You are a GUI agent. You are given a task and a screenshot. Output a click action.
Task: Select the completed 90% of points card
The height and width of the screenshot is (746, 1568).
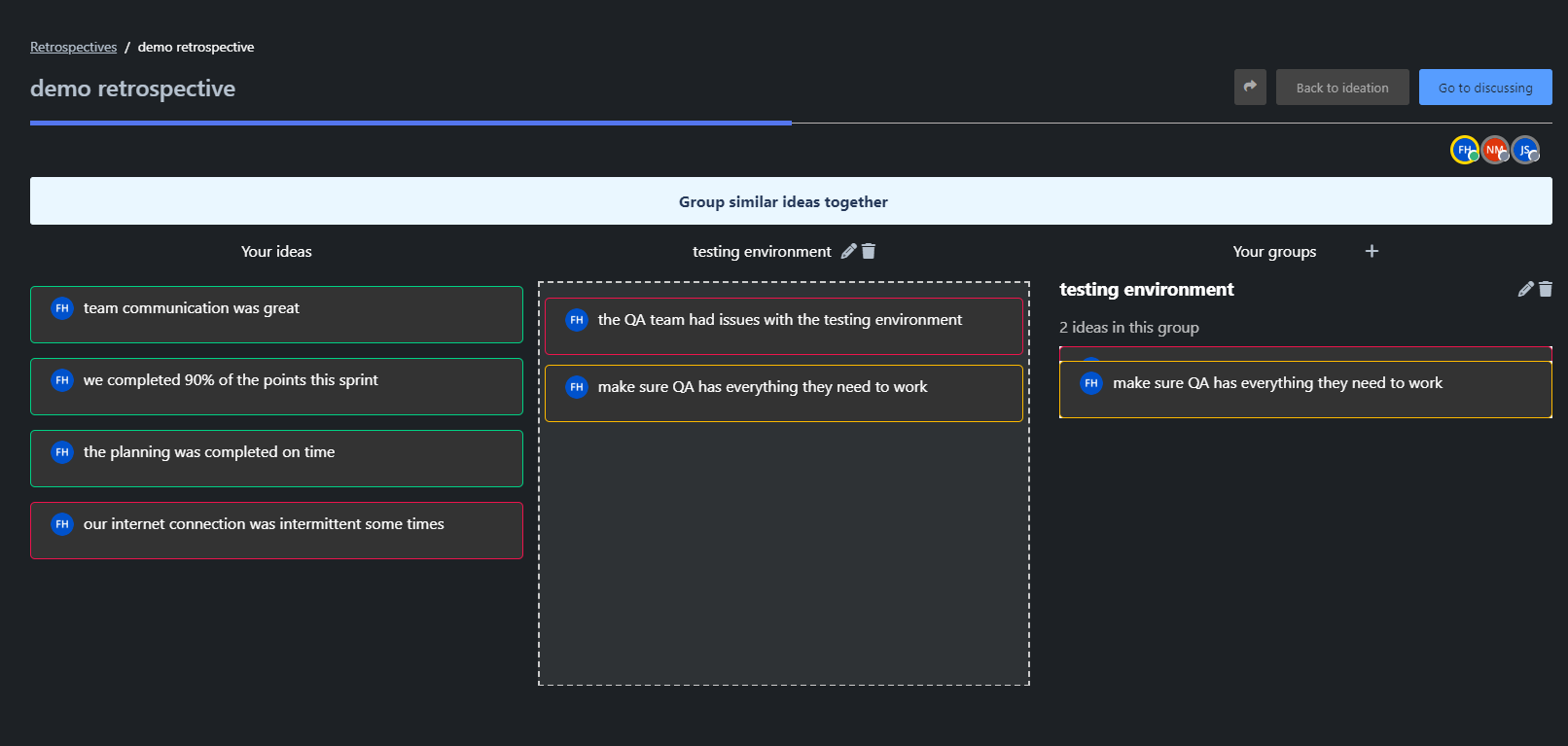click(276, 386)
